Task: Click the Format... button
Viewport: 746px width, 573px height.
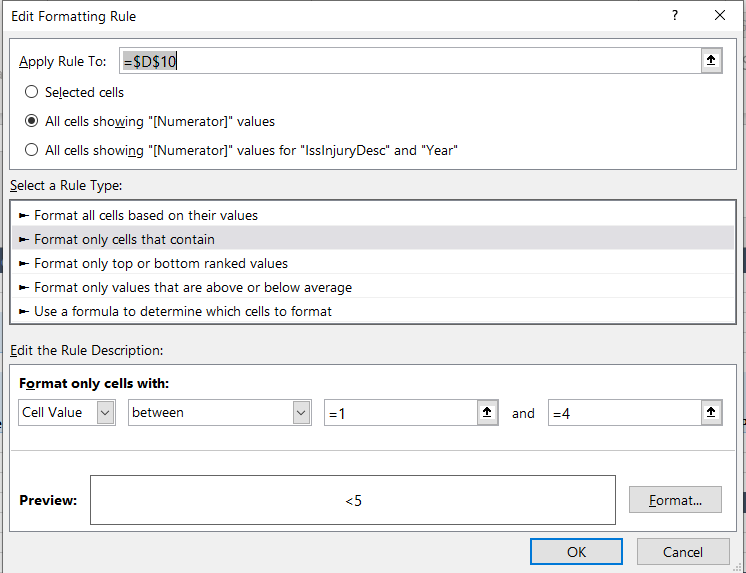Action: click(675, 500)
